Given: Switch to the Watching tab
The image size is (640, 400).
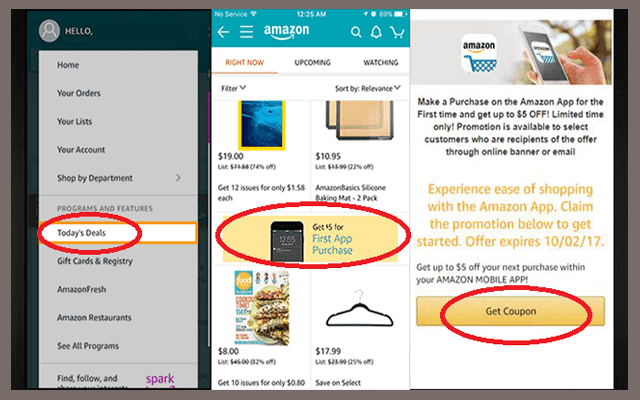Looking at the screenshot, I should (x=381, y=62).
